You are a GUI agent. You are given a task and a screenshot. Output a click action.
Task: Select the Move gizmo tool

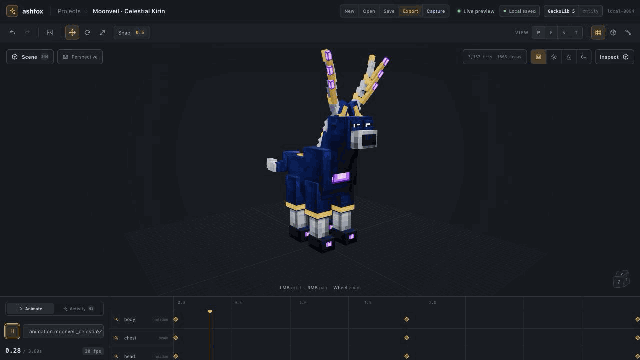click(x=72, y=33)
